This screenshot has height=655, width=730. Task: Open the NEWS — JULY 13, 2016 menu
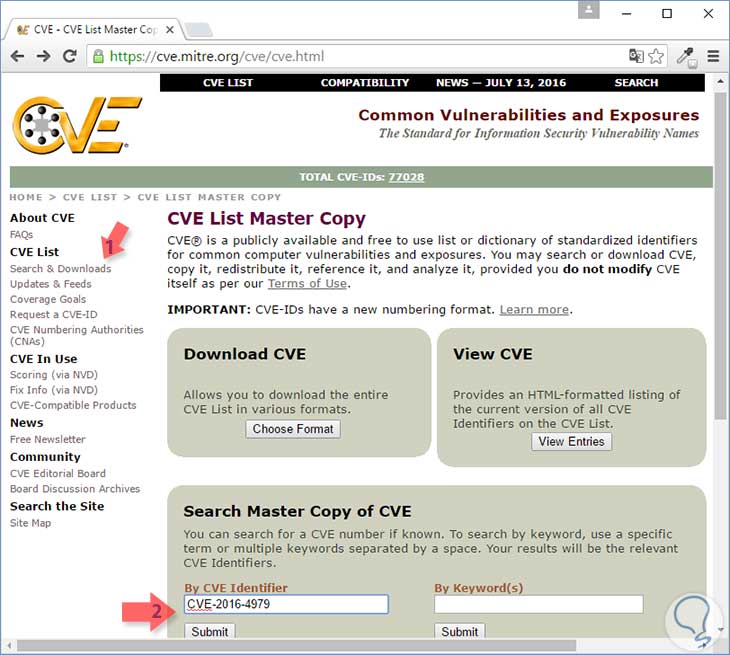(501, 83)
